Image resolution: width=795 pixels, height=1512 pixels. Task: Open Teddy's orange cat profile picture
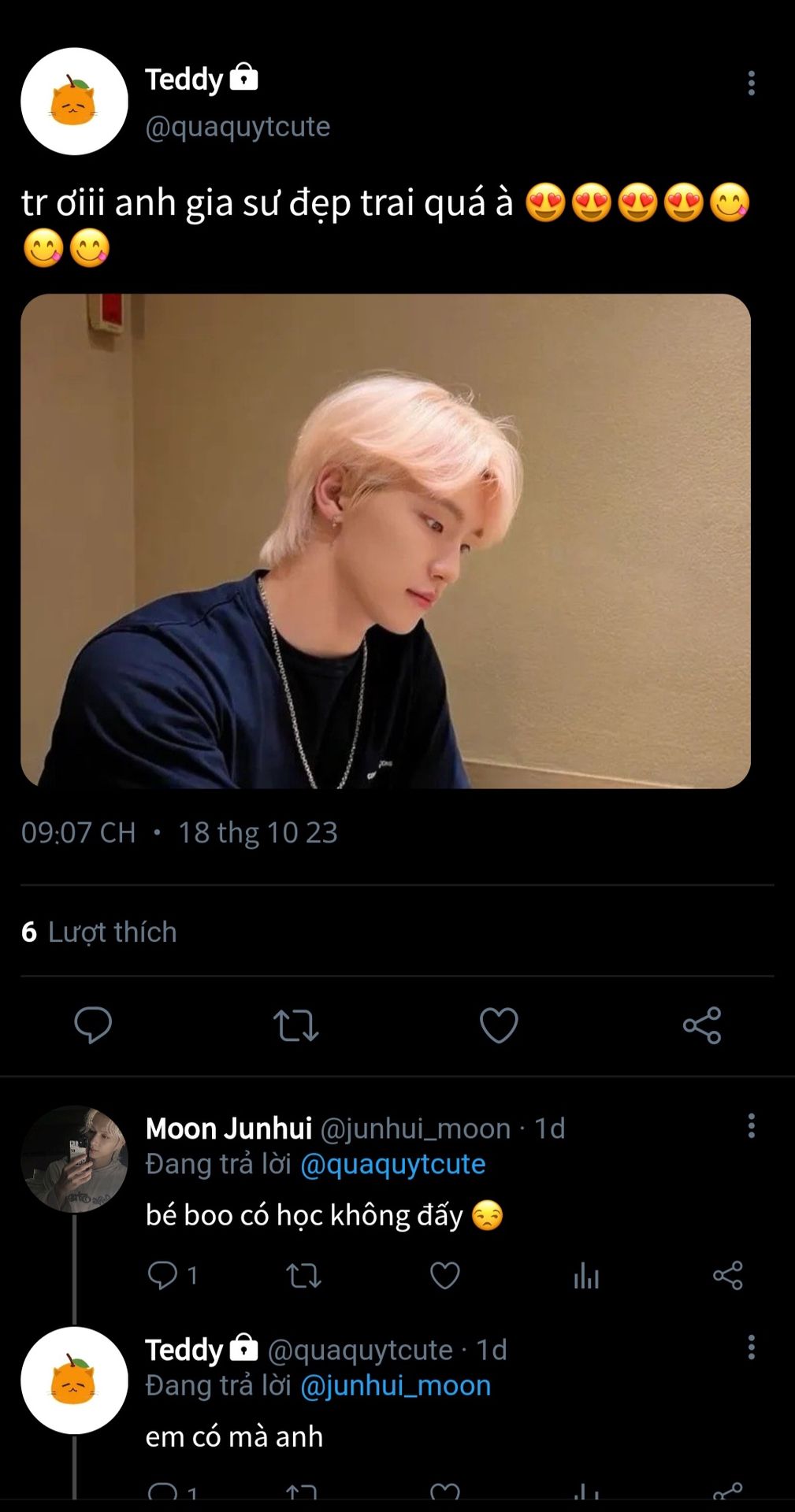(x=74, y=101)
